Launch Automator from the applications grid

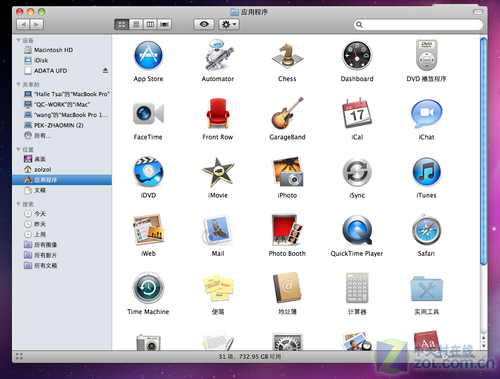click(218, 55)
